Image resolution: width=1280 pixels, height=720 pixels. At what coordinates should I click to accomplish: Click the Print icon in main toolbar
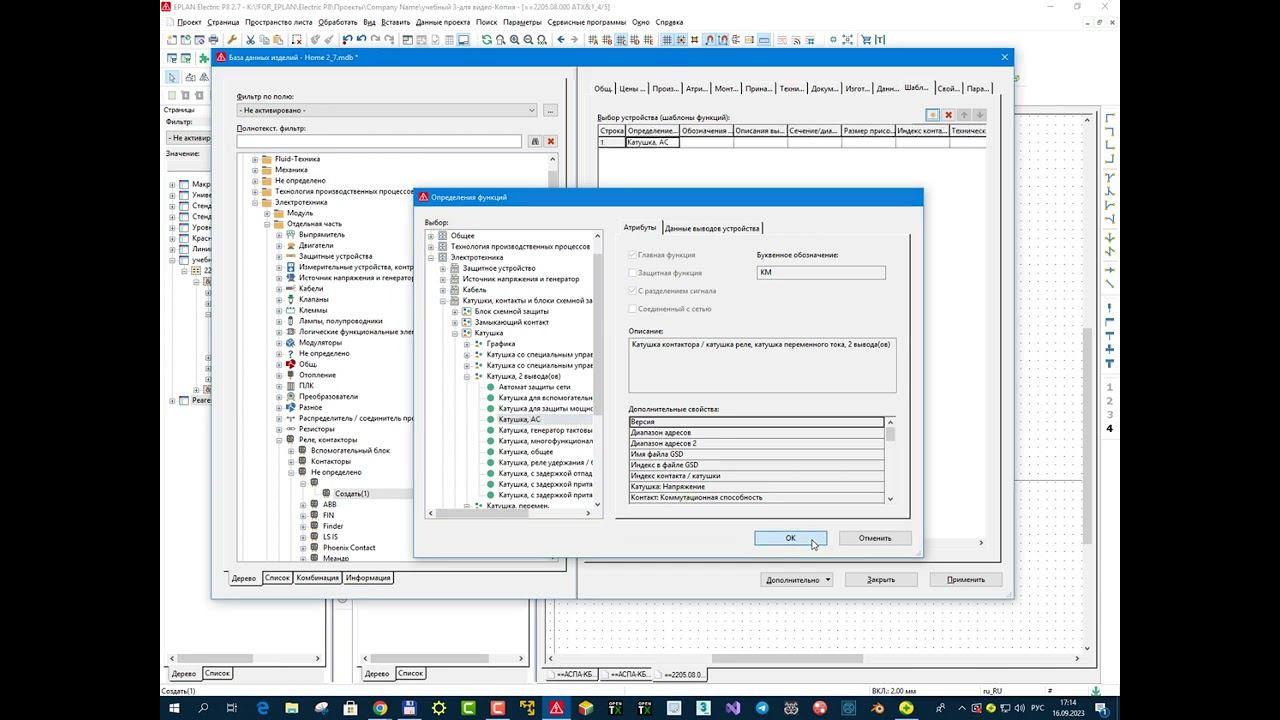(x=213, y=40)
